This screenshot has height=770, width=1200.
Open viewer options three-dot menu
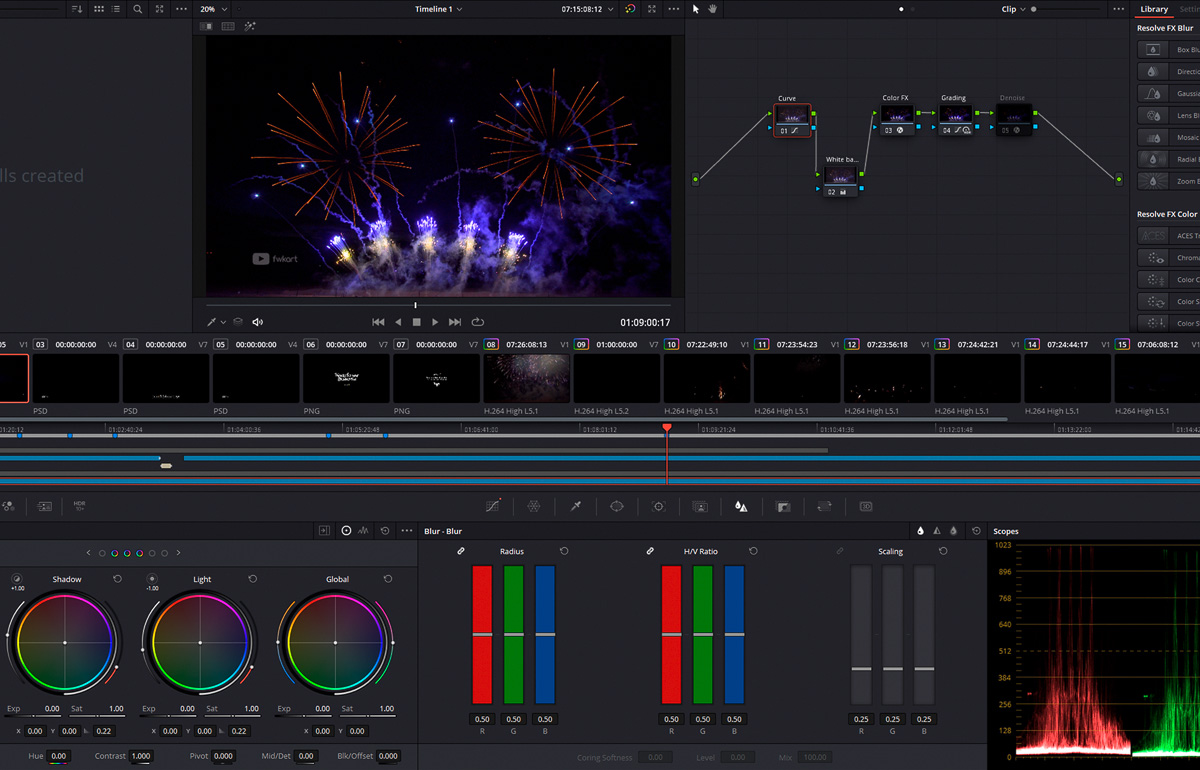click(x=673, y=9)
